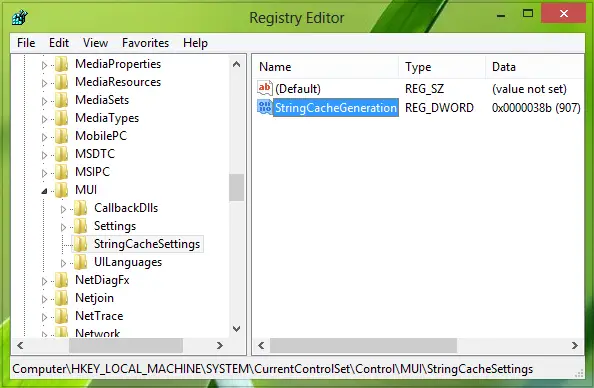Expand the CallbackDlls subkey
The height and width of the screenshot is (388, 594).
[63, 209]
